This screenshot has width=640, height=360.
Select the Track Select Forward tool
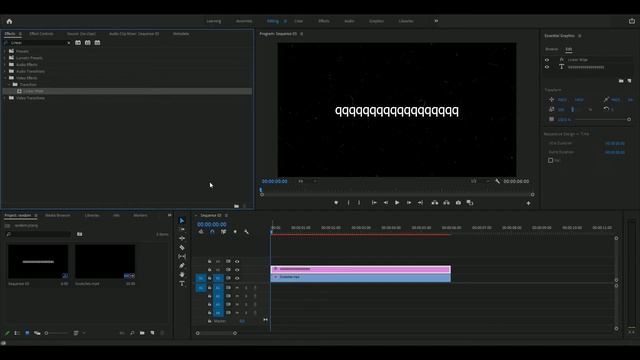(x=182, y=229)
